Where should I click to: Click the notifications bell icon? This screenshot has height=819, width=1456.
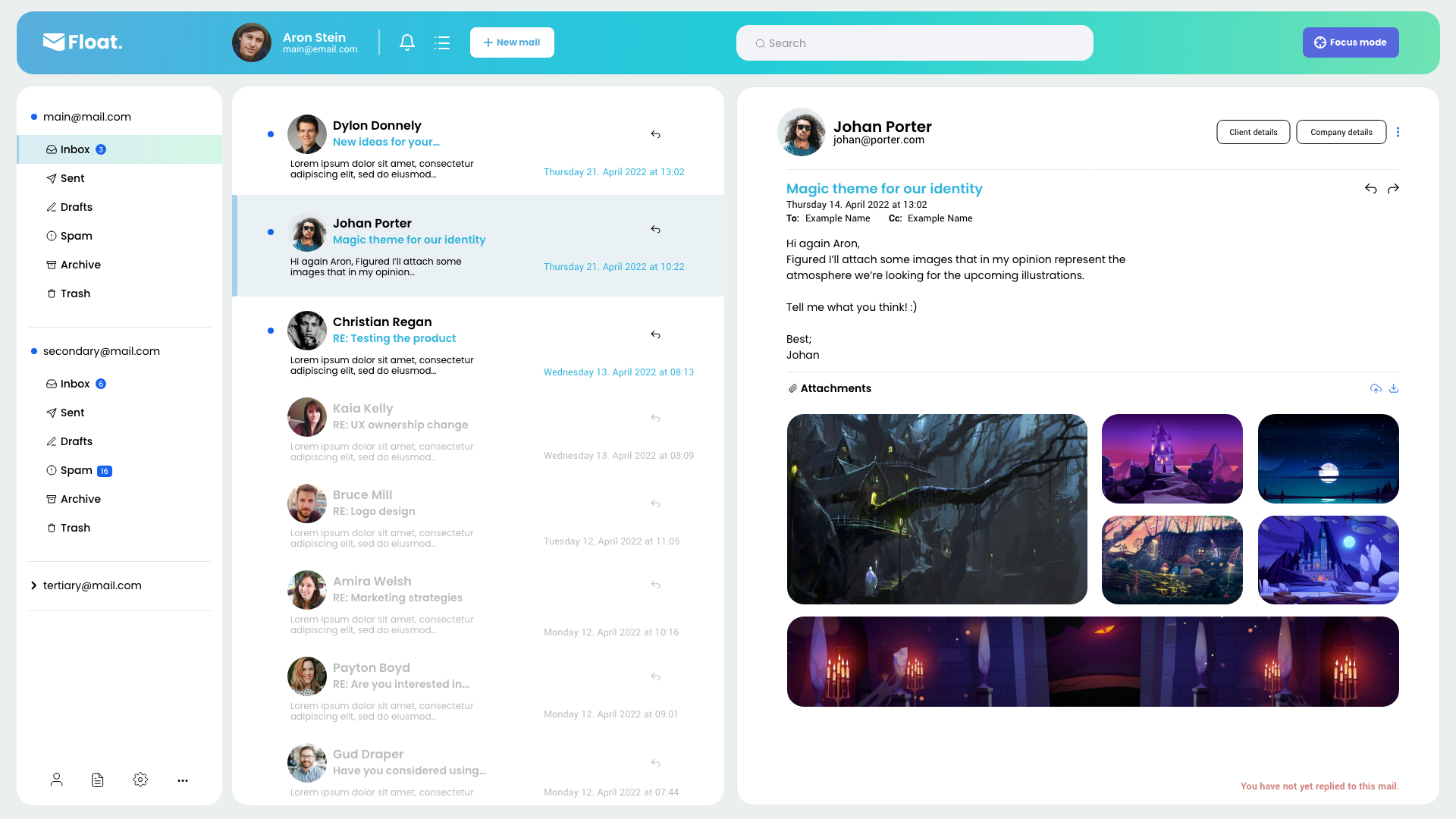click(x=407, y=42)
